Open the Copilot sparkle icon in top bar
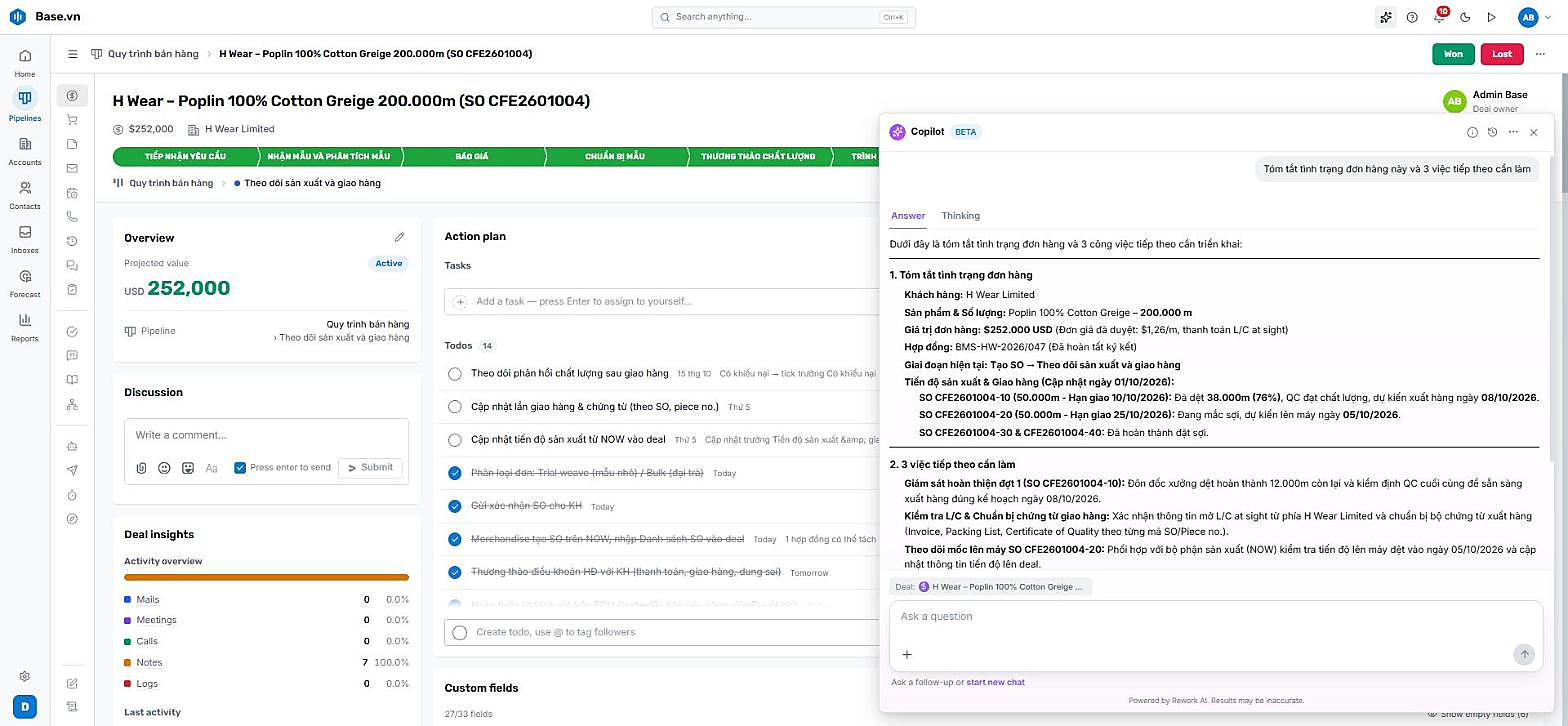The width and height of the screenshot is (1568, 726). pos(1385,17)
